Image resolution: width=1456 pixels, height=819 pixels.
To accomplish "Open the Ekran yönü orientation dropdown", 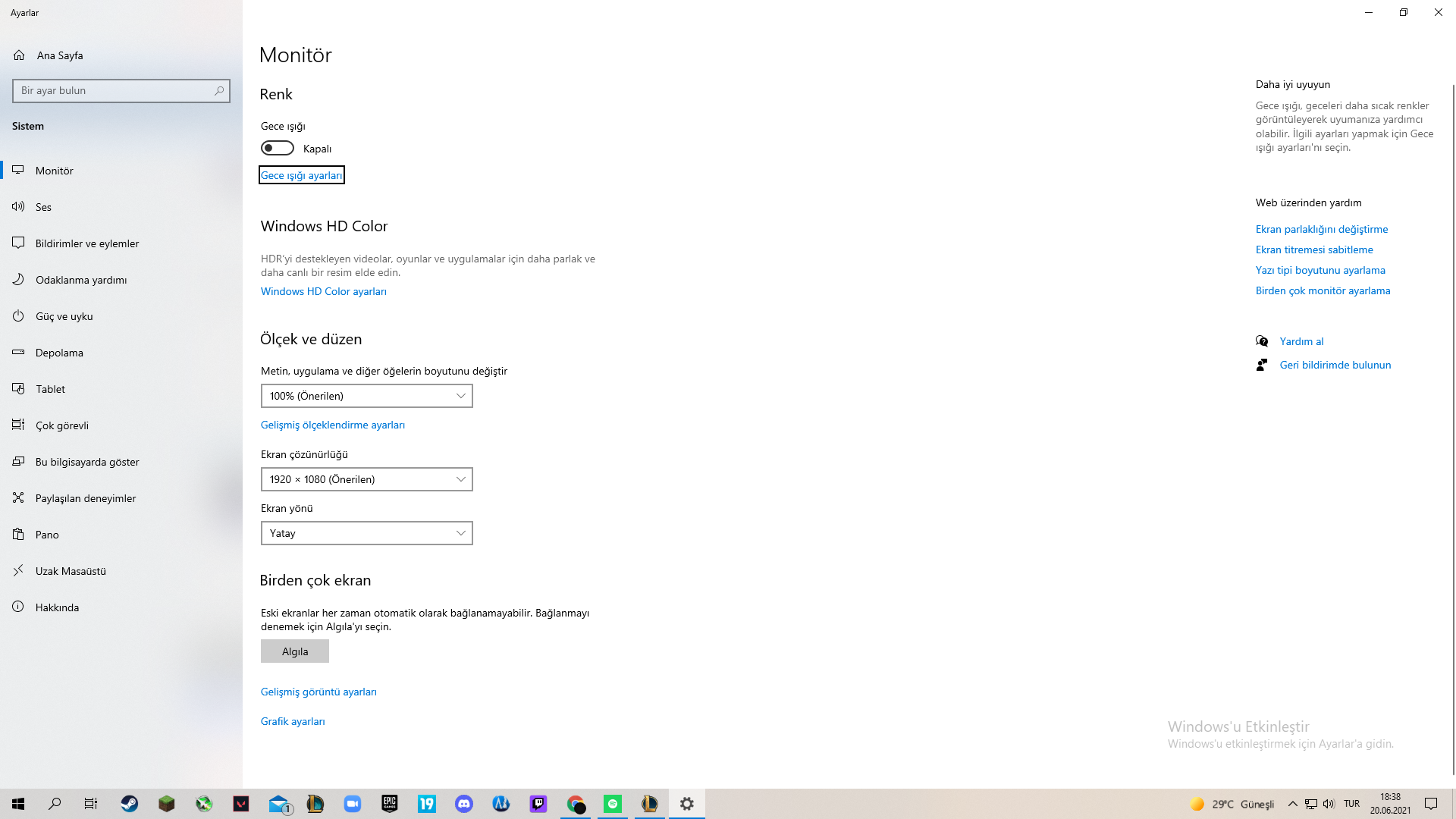I will 366,533.
